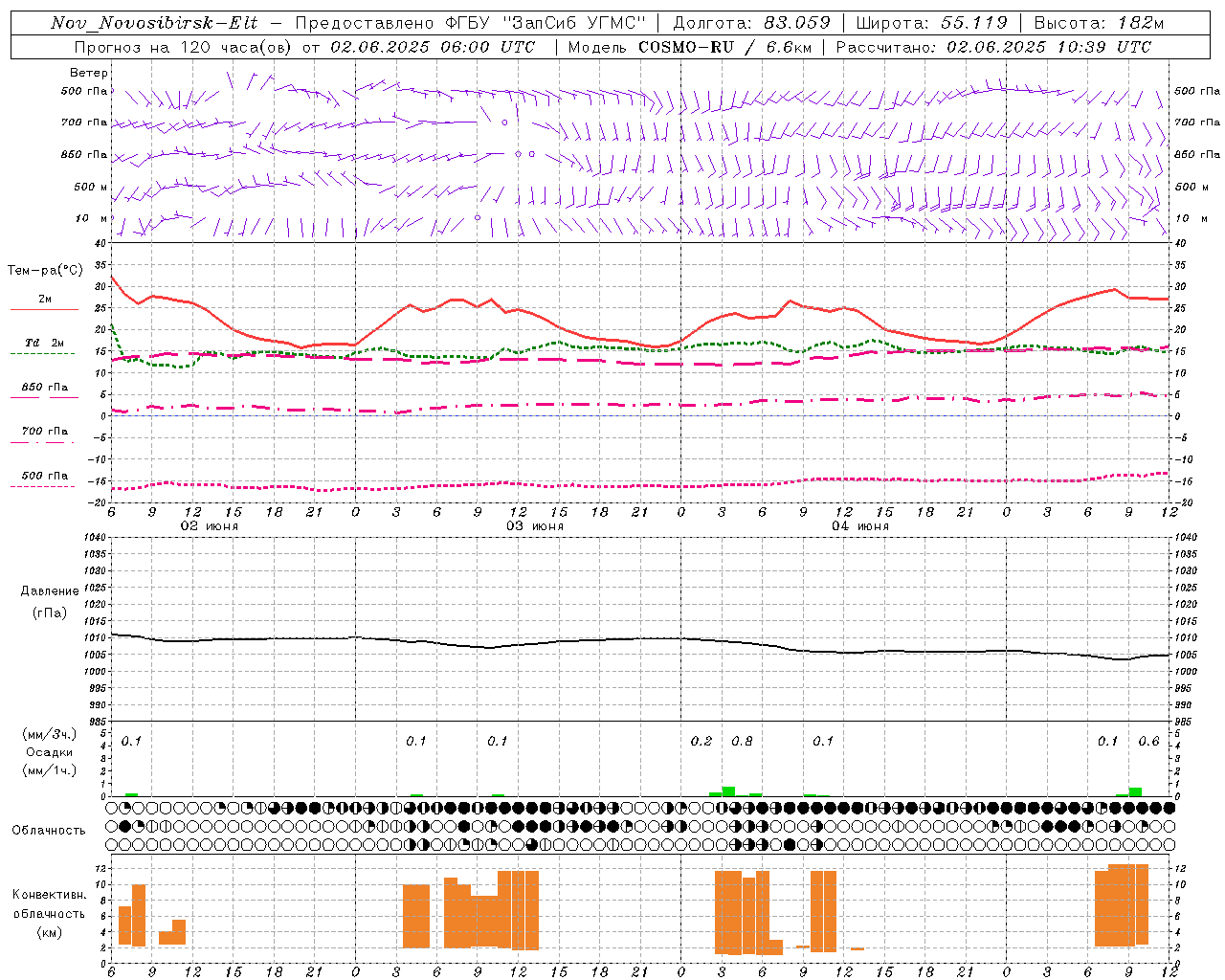Click the 700 гПа entry in the temperature legend
The width and height of the screenshot is (1225, 980).
pyautogui.click(x=45, y=432)
